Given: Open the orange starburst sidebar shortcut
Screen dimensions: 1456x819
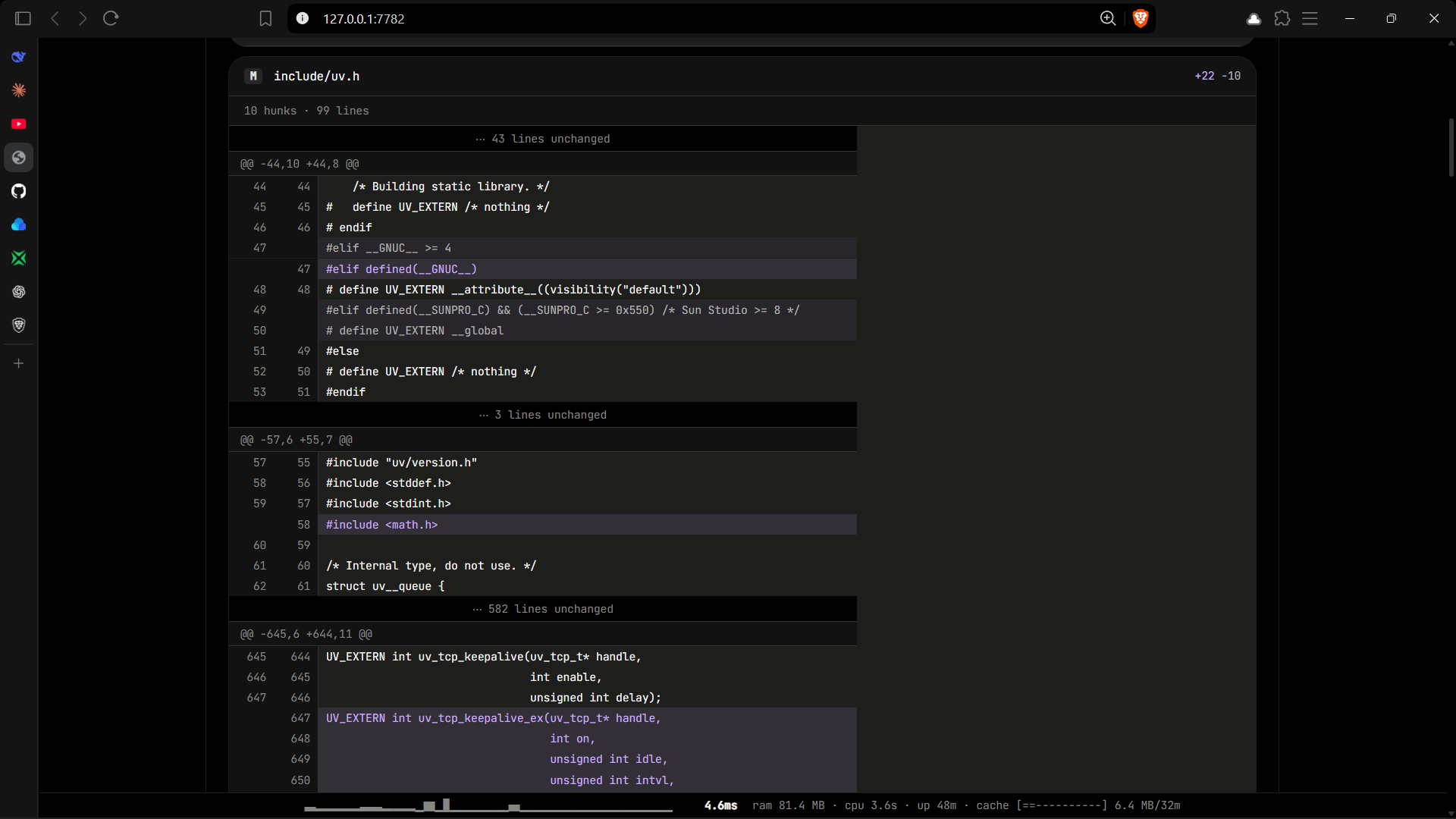Looking at the screenshot, I should 19,90.
